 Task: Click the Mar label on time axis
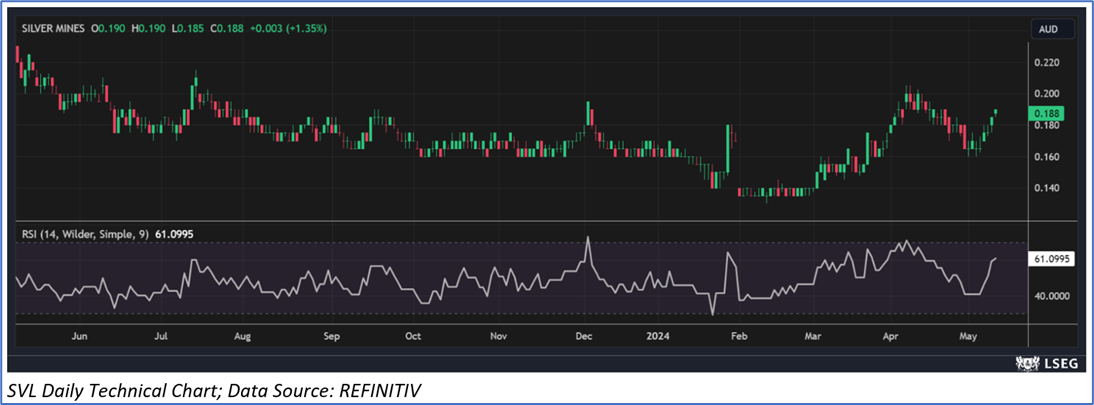812,337
